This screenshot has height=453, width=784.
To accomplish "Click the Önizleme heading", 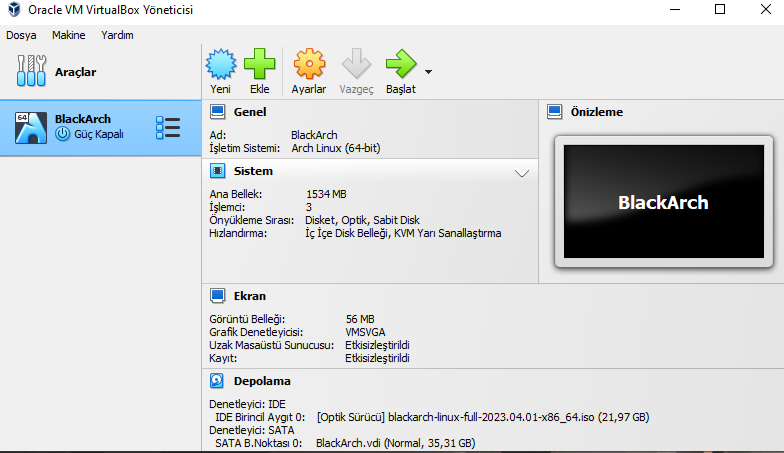I will (x=596, y=112).
